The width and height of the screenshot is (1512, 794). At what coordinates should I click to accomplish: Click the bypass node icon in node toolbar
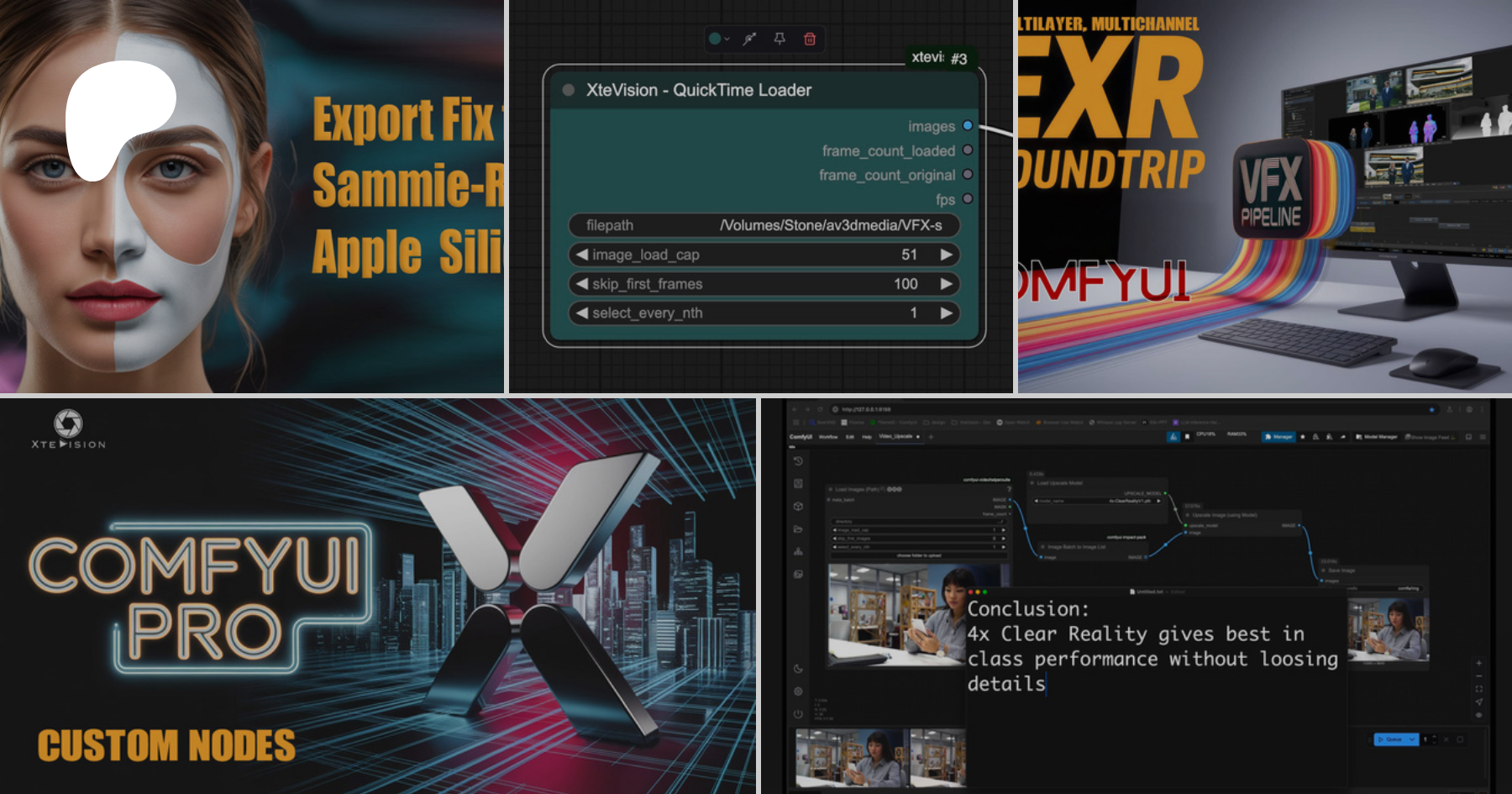[x=749, y=39]
